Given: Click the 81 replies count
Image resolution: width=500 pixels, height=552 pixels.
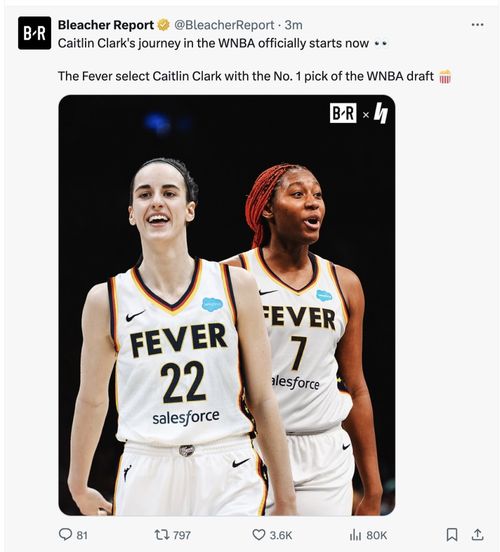Looking at the screenshot, I should 82,535.
